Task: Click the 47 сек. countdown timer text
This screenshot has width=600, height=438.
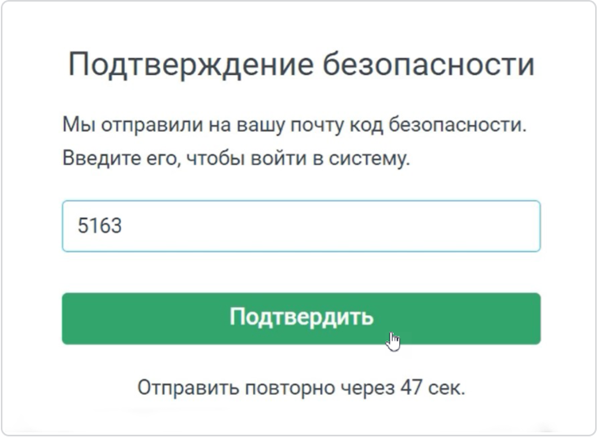Action: coord(433,388)
